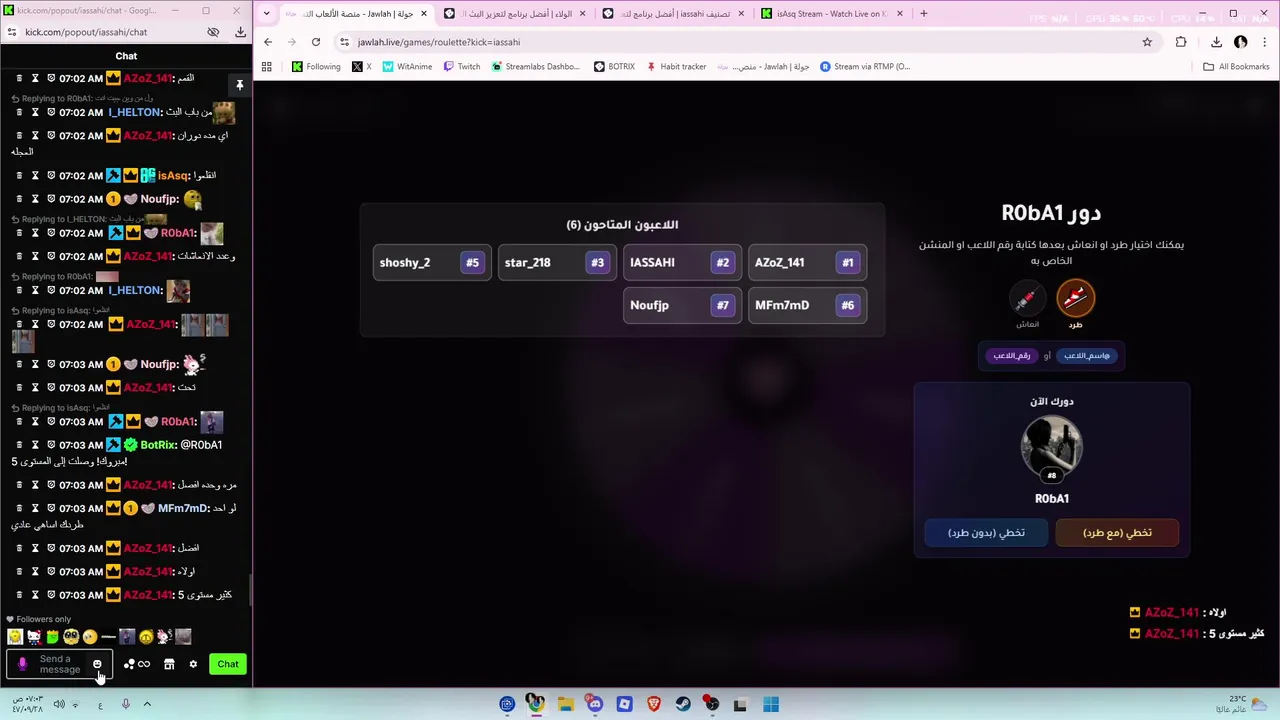Open the Habit tracker bookmark
Image resolution: width=1280 pixels, height=720 pixels.
(676, 67)
